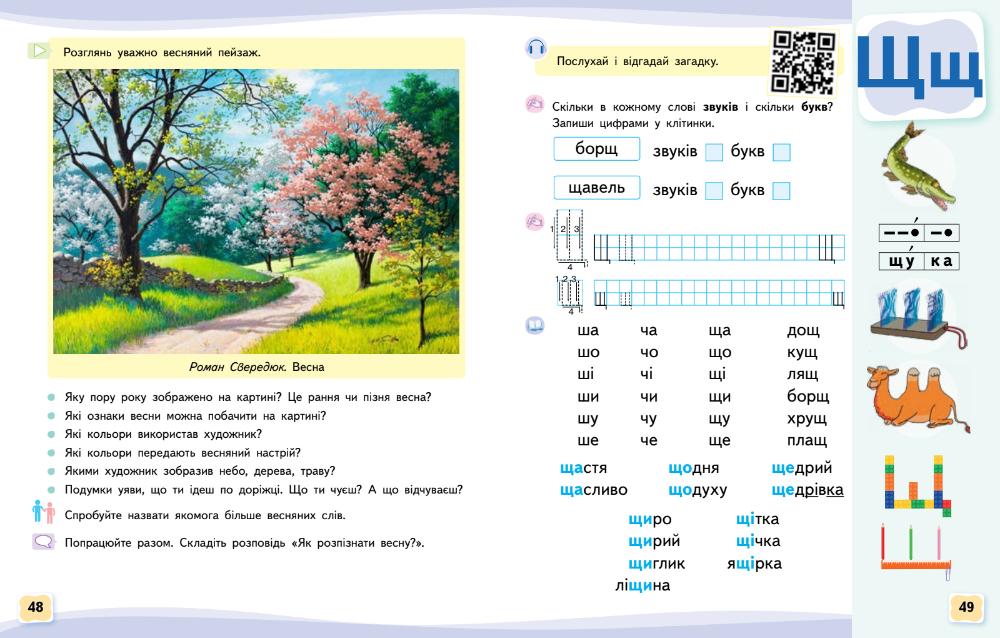This screenshot has height=638, width=1000.
Task: Click the open book reading icon
Action: coord(535,326)
